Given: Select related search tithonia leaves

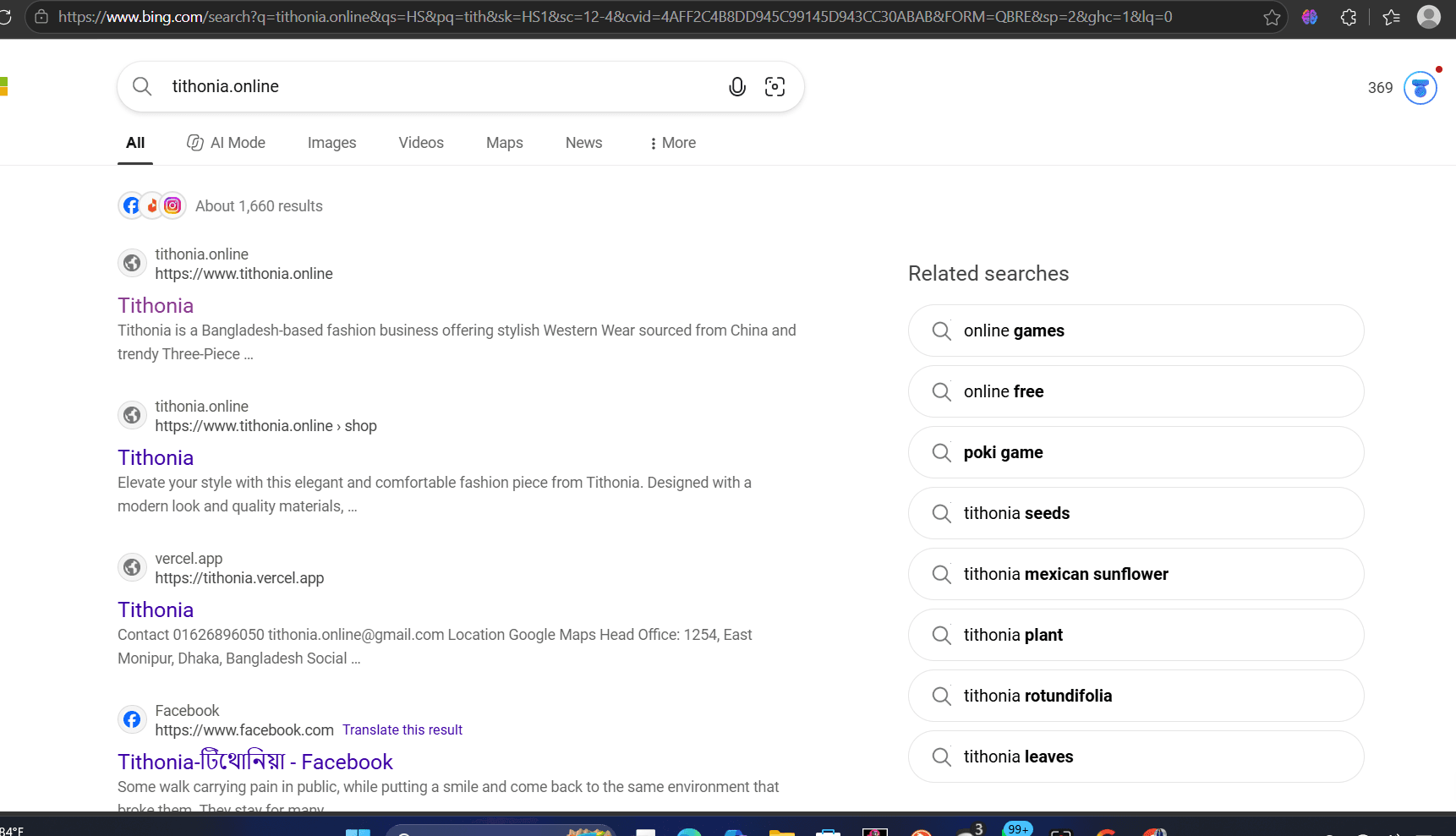Looking at the screenshot, I should [1136, 757].
